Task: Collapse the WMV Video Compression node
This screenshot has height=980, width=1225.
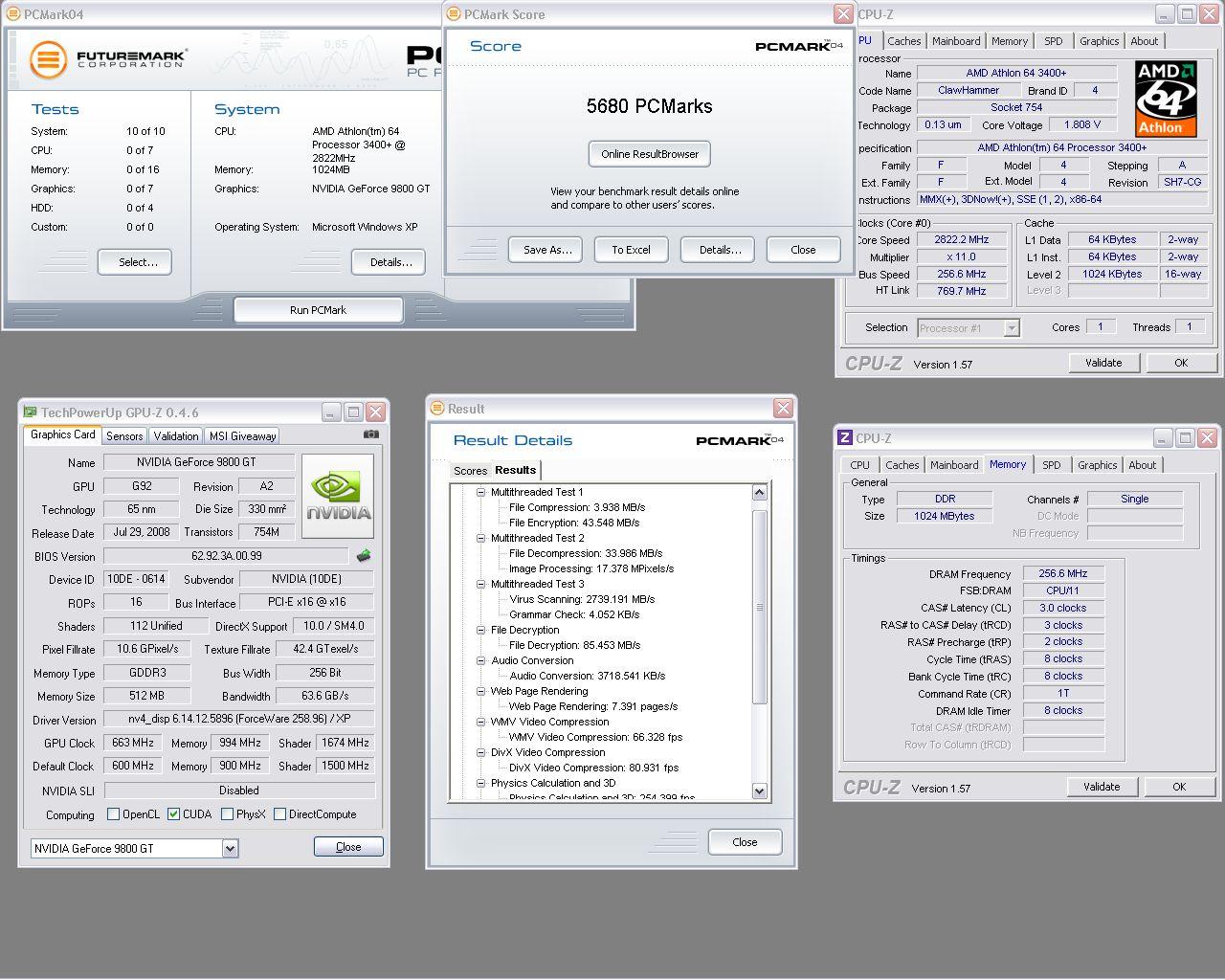Action: [x=481, y=723]
